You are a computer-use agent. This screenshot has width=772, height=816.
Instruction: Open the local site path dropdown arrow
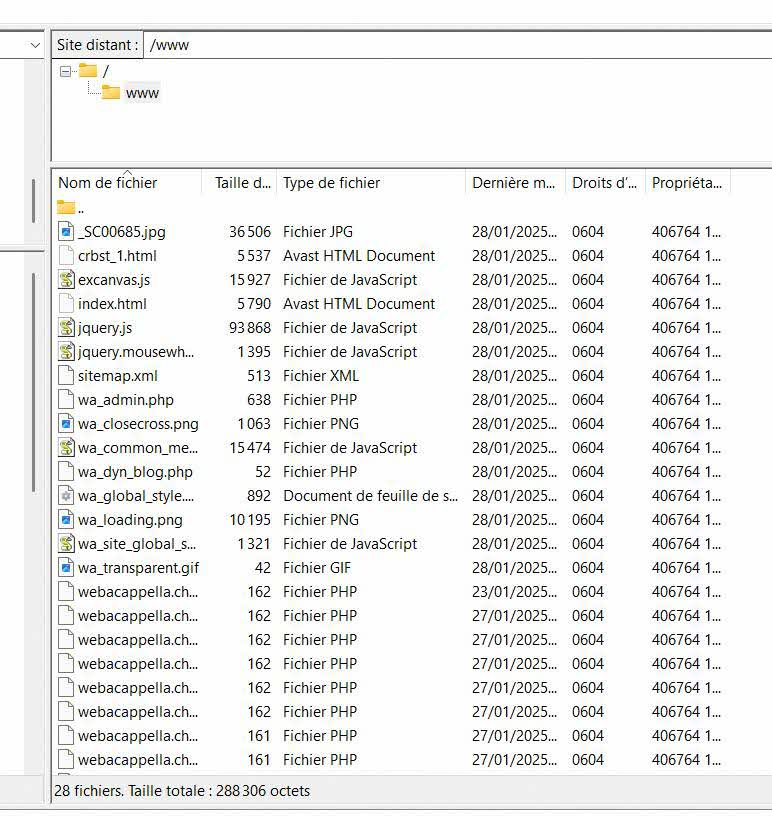coord(36,45)
